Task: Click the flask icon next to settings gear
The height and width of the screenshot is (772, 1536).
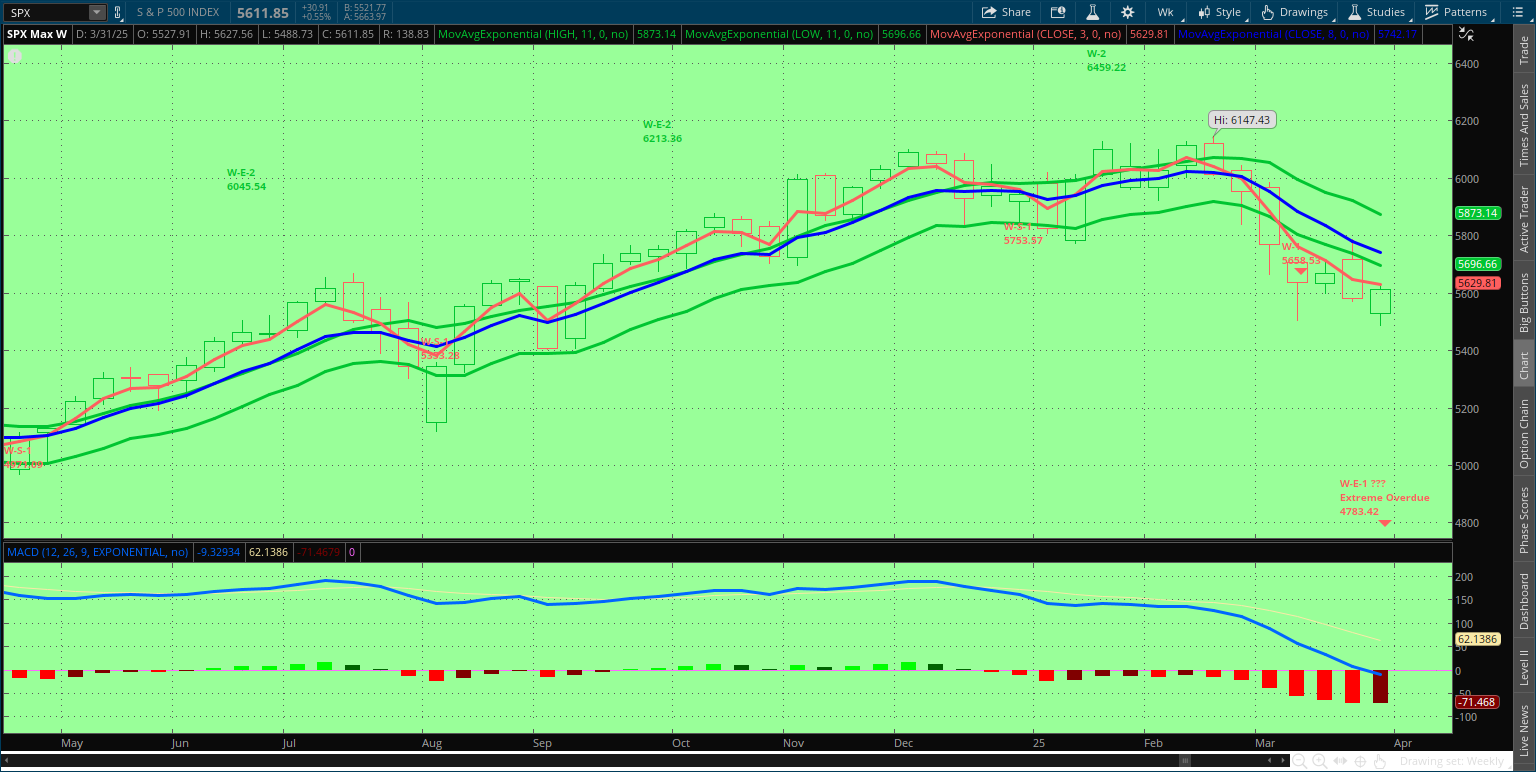Action: point(1093,12)
